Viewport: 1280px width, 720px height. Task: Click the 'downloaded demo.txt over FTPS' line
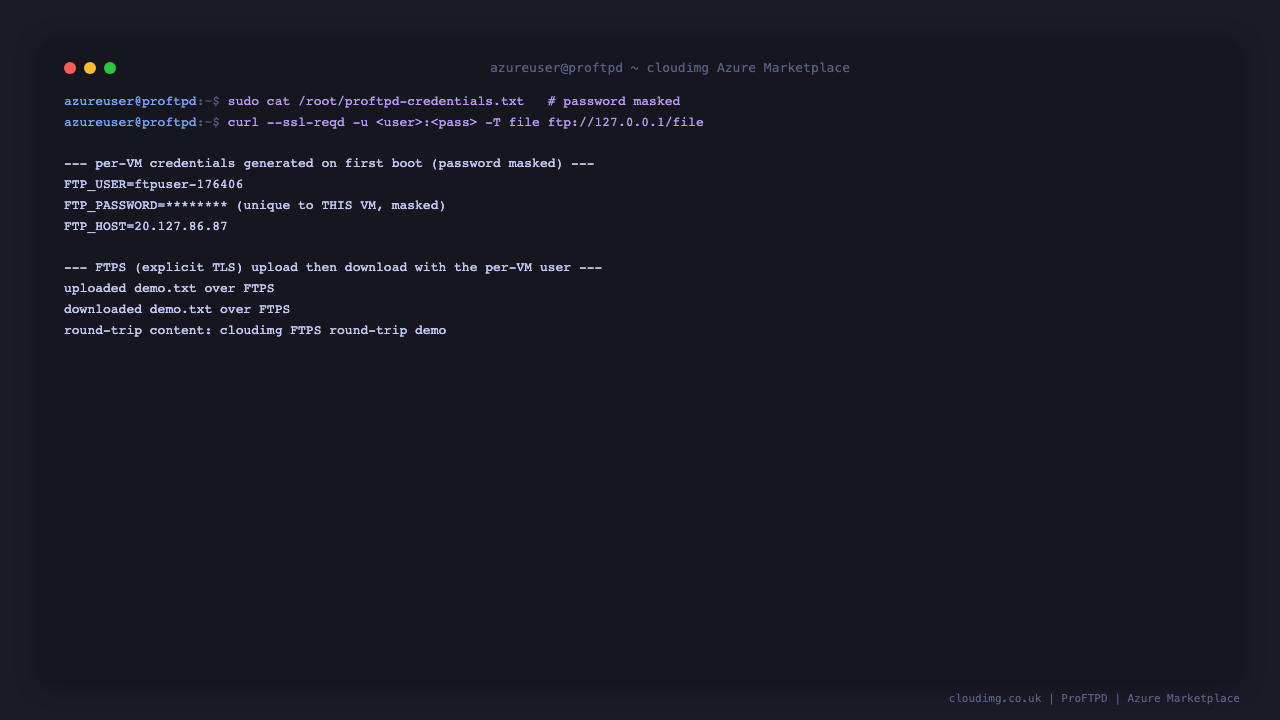click(x=177, y=310)
